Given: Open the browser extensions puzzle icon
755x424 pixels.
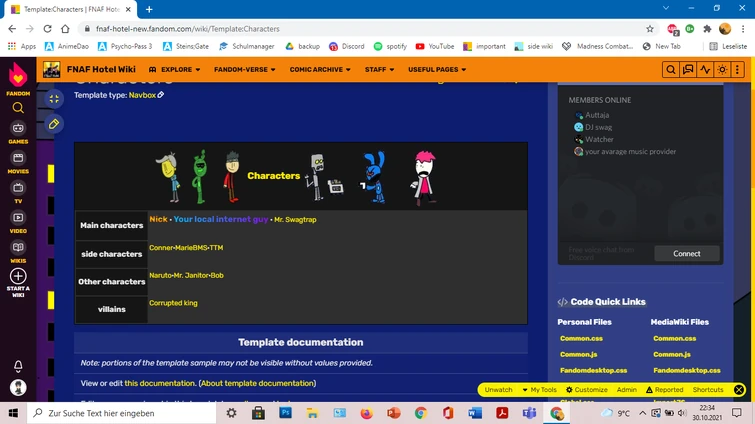Looking at the screenshot, I should click(707, 29).
